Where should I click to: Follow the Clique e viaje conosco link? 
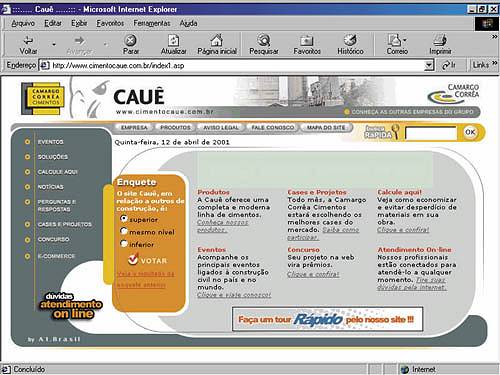(x=234, y=295)
